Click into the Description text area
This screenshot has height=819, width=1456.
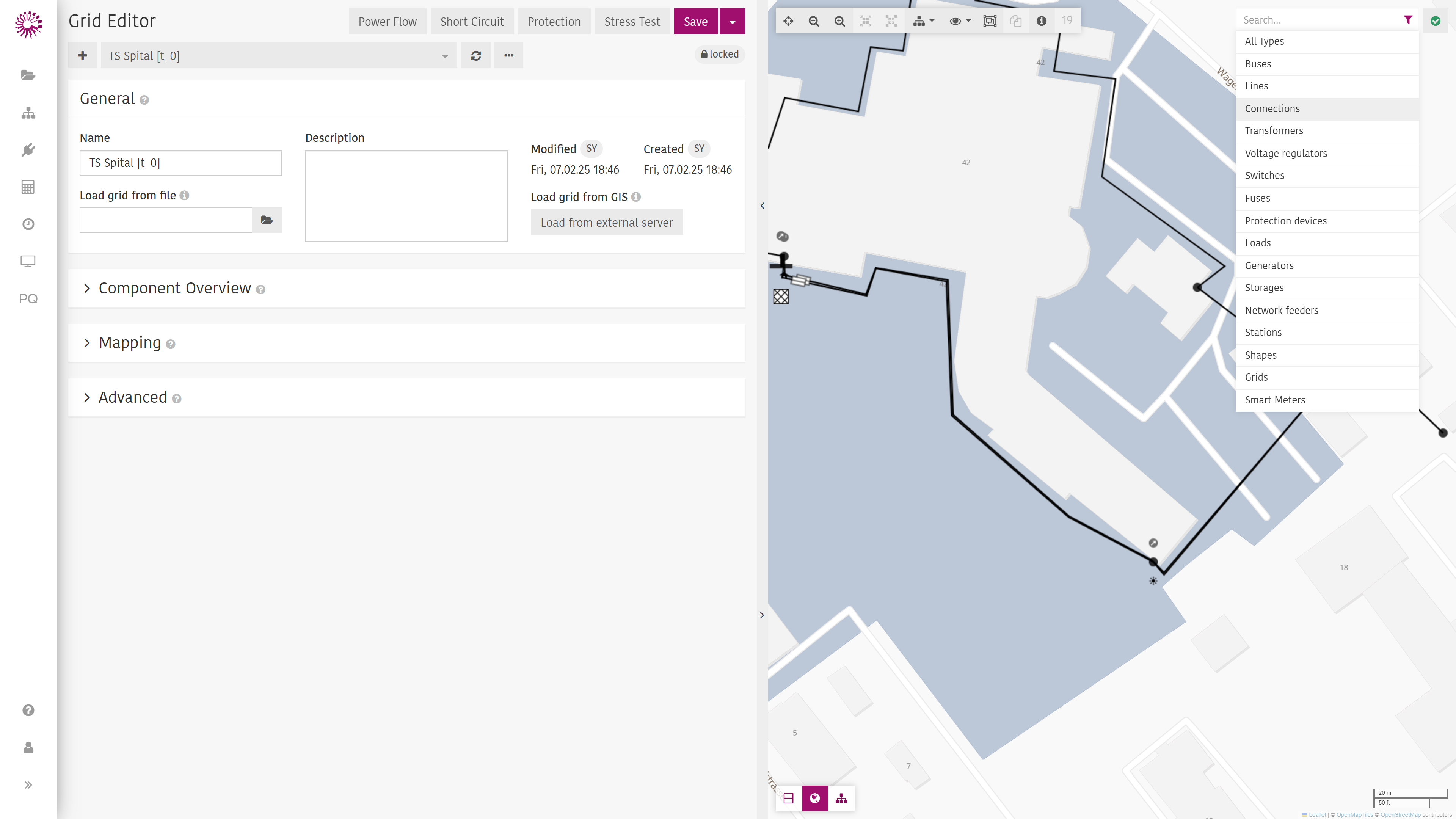point(406,196)
